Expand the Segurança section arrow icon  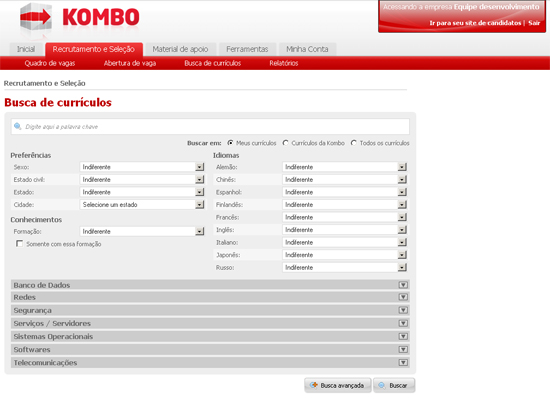click(403, 310)
